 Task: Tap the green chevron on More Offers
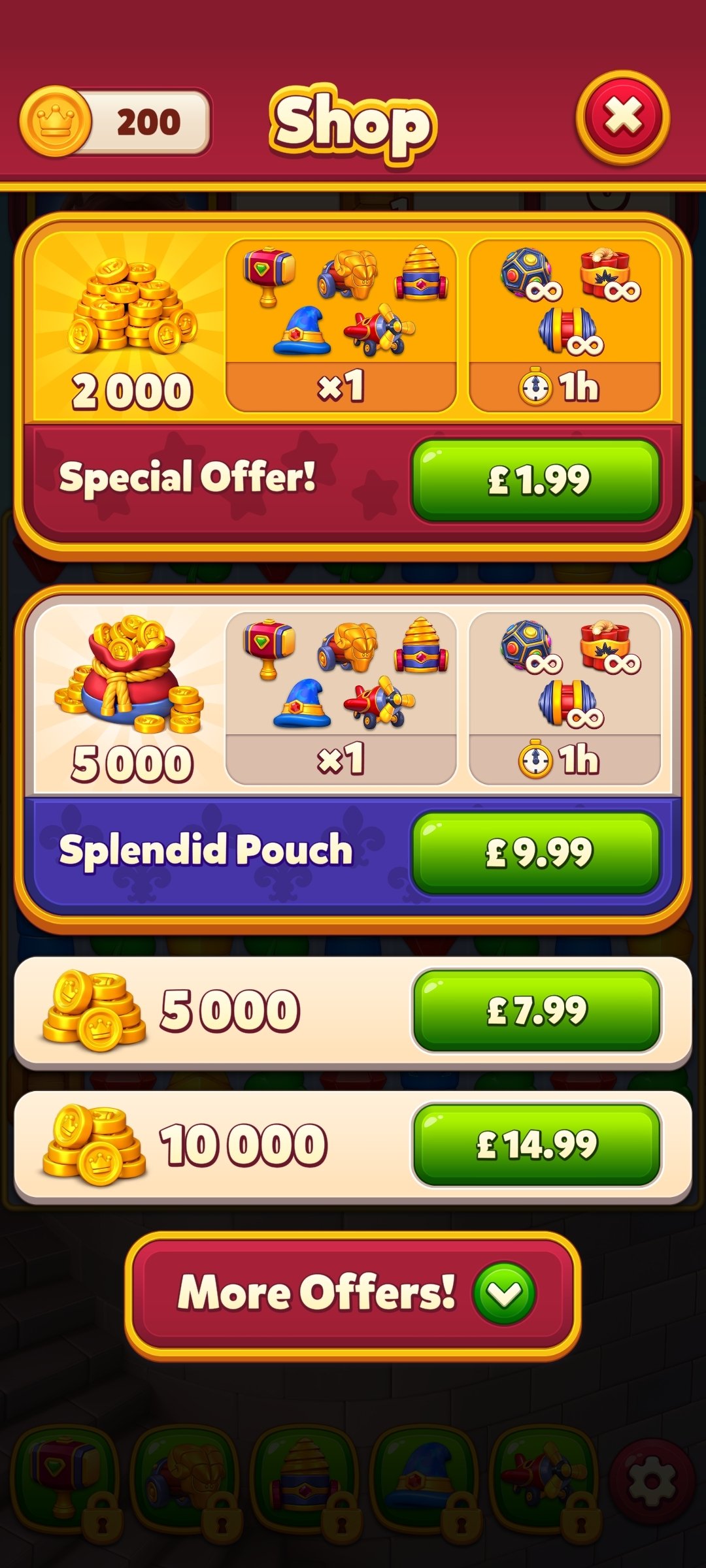(505, 1294)
